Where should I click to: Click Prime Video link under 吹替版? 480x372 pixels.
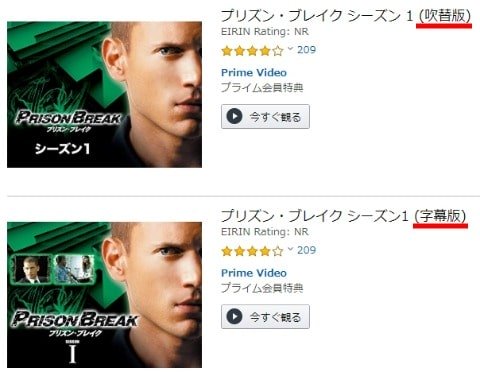[x=254, y=72]
